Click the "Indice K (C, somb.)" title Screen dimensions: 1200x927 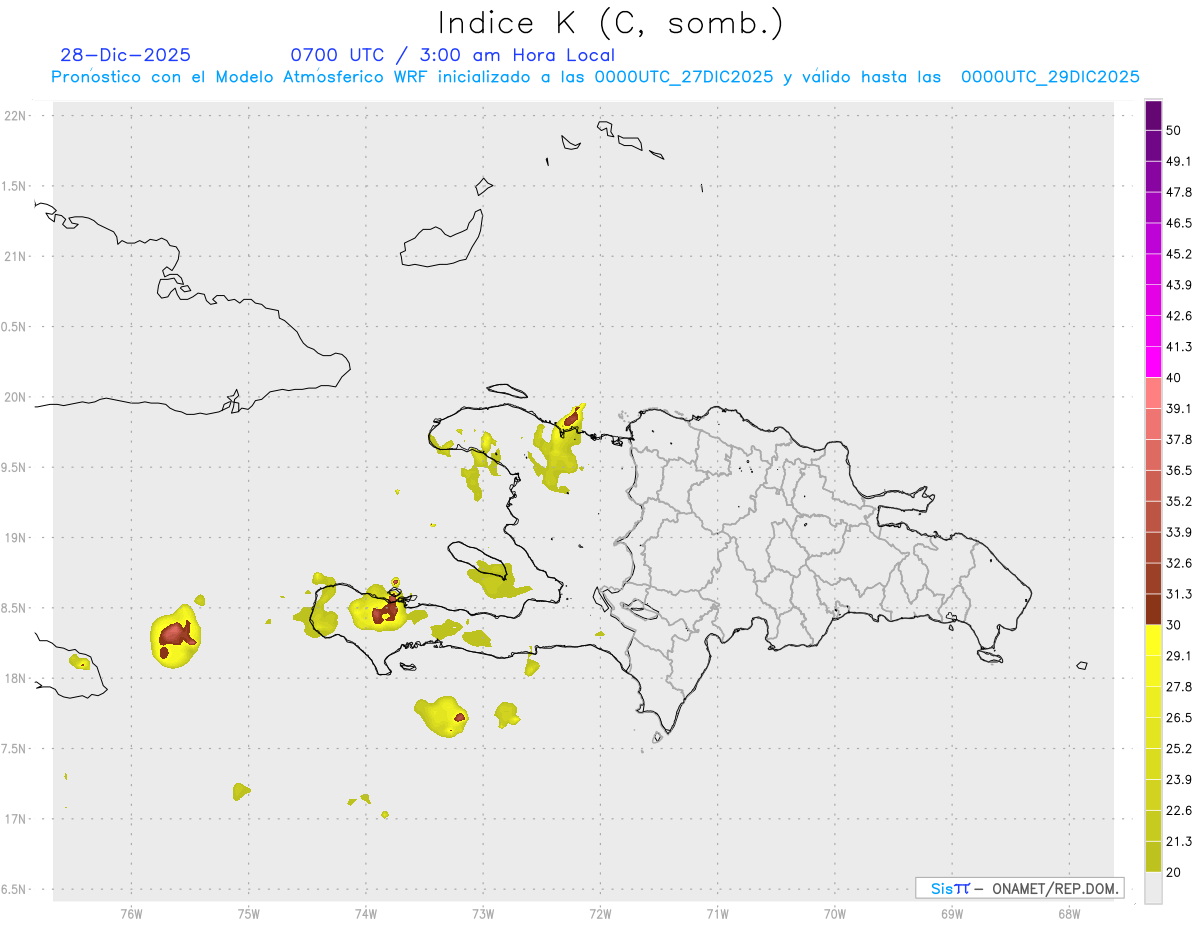coord(610,23)
